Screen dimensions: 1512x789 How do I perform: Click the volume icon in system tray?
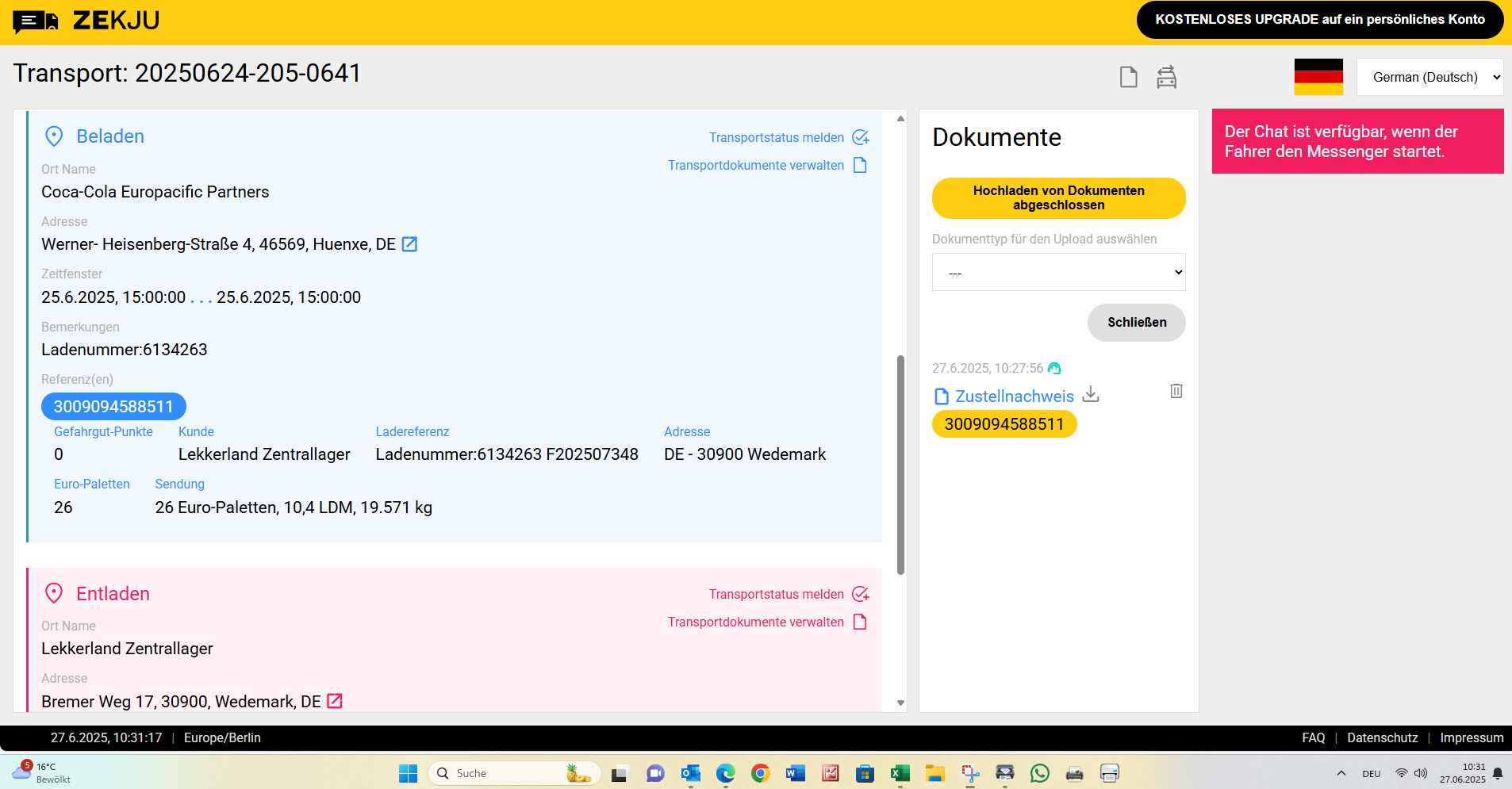(x=1421, y=773)
